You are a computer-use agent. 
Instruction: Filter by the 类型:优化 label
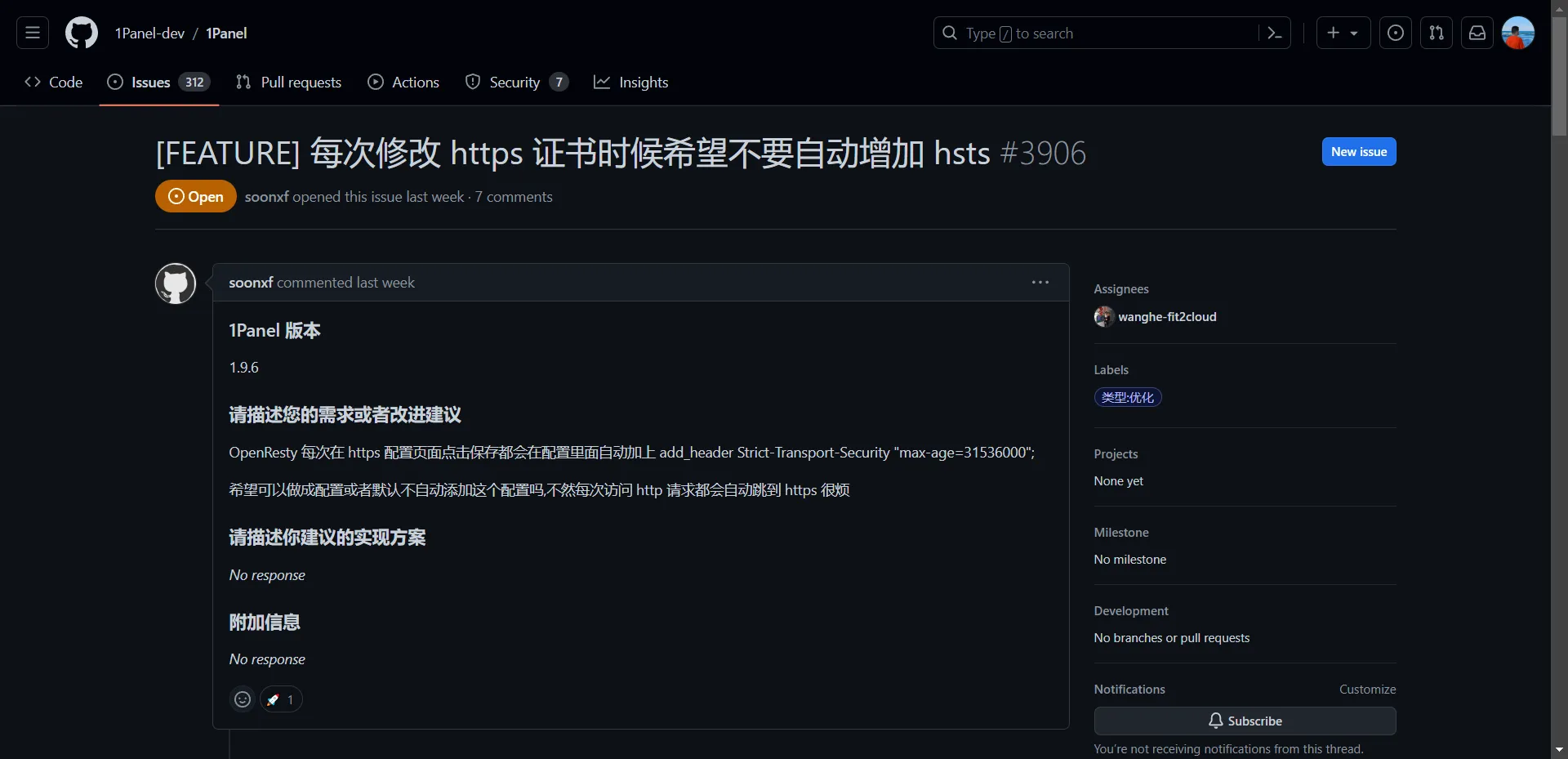click(x=1128, y=397)
